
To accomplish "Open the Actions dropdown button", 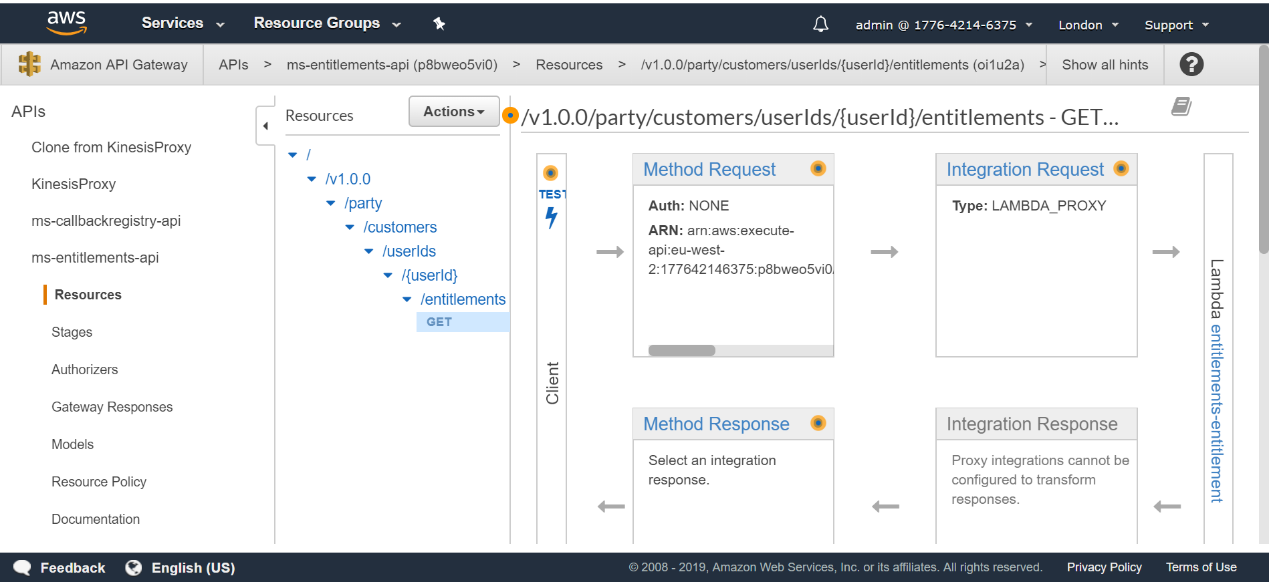I will pos(453,112).
